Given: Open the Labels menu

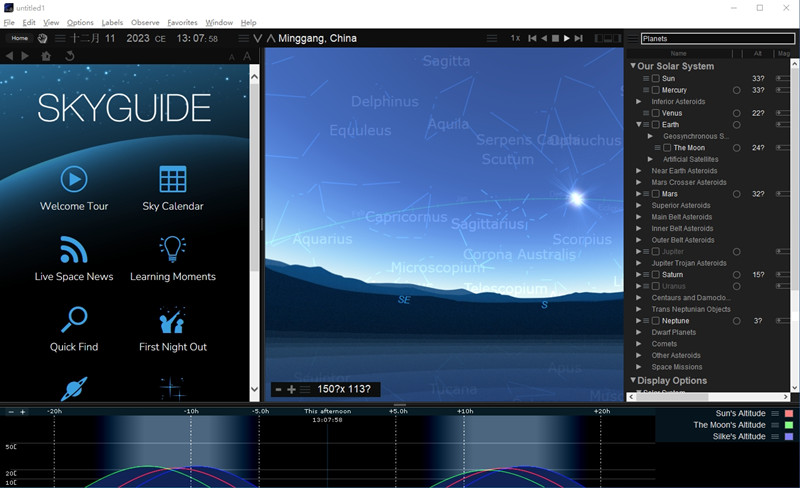Looking at the screenshot, I should tap(112, 22).
